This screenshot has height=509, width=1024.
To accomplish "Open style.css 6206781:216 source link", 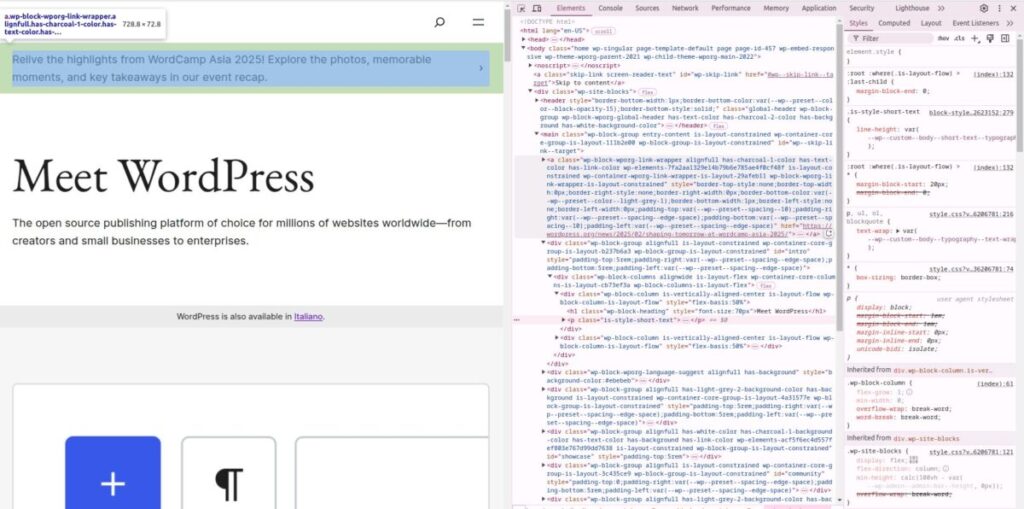I will coord(971,214).
